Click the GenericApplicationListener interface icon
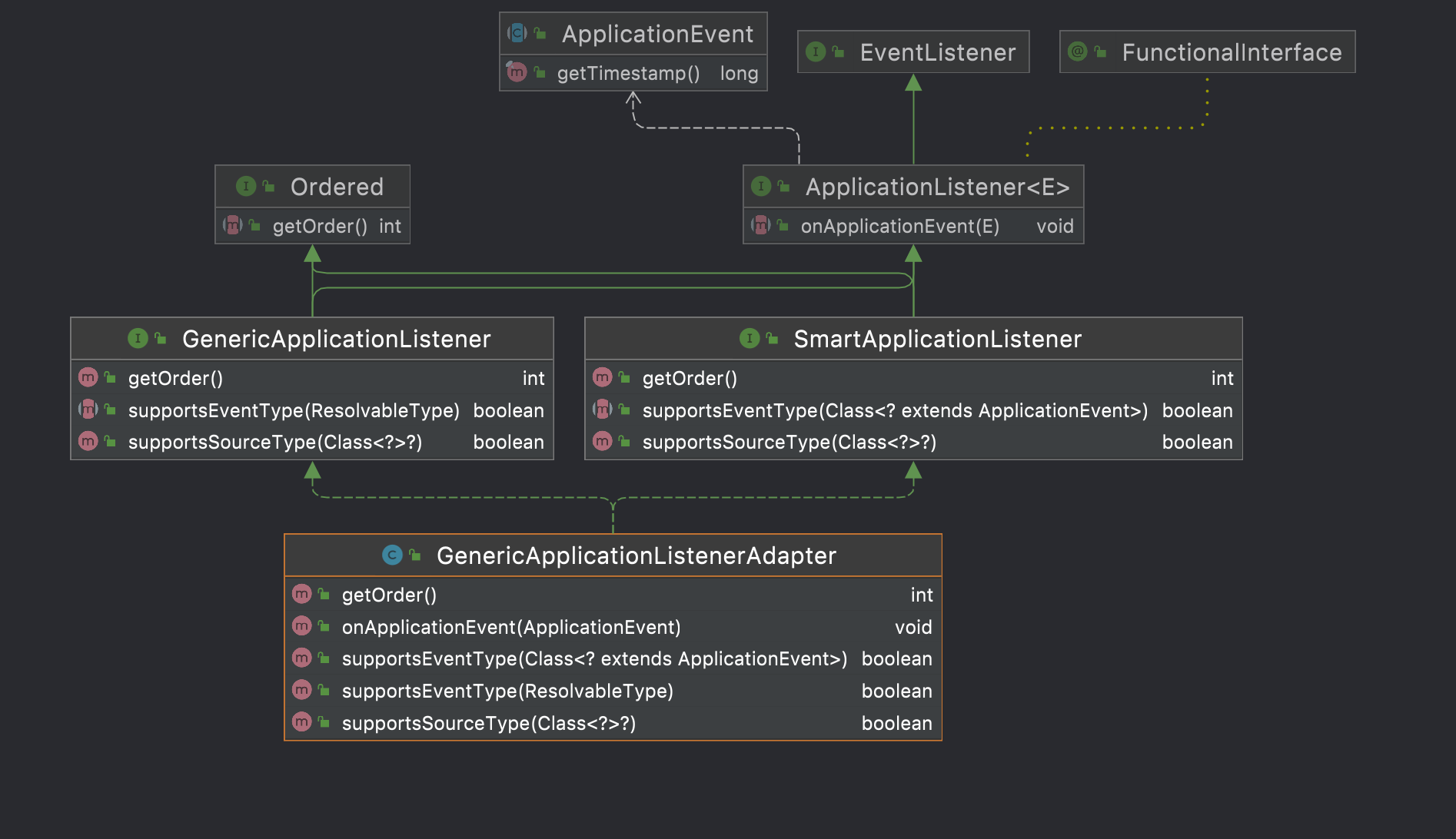The height and width of the screenshot is (839, 1456). coord(138,338)
